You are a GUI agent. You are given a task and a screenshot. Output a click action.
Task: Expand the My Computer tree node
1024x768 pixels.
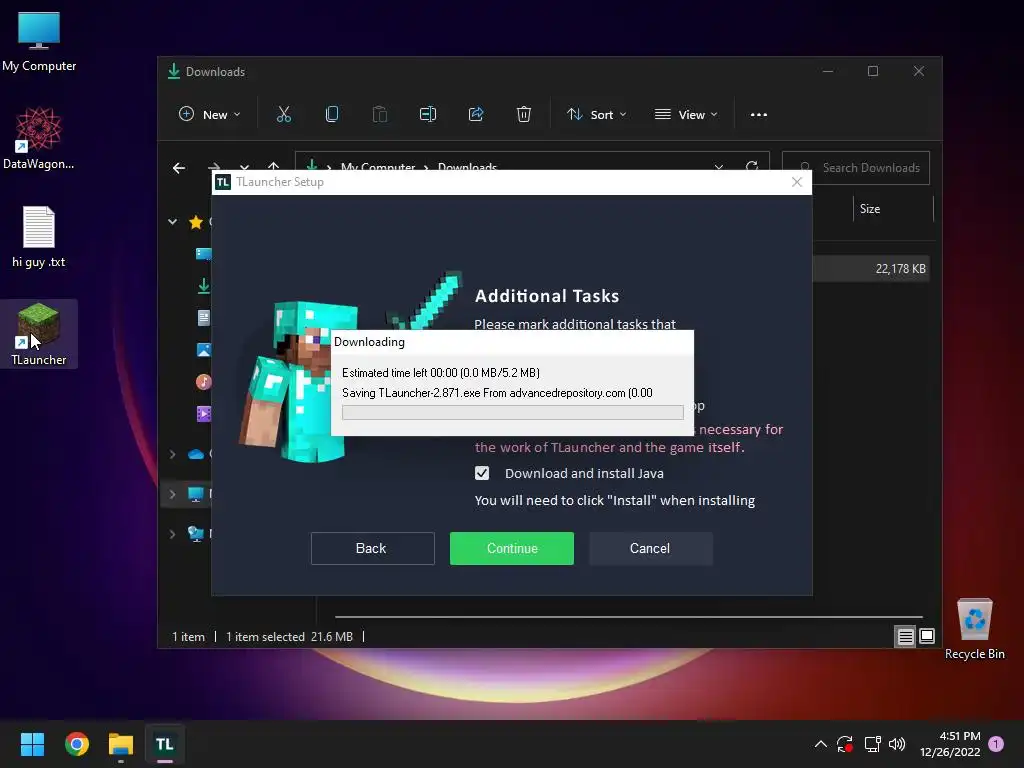(x=172, y=494)
